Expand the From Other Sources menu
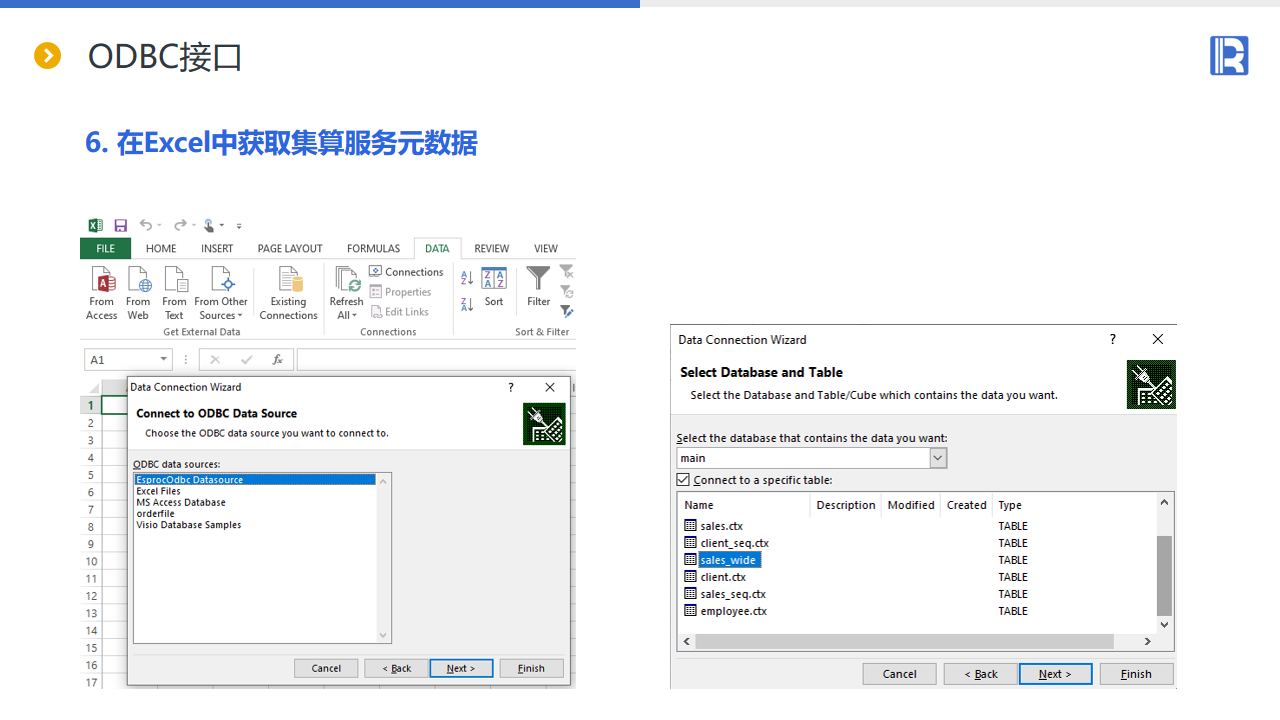The image size is (1280, 720). coord(221,293)
